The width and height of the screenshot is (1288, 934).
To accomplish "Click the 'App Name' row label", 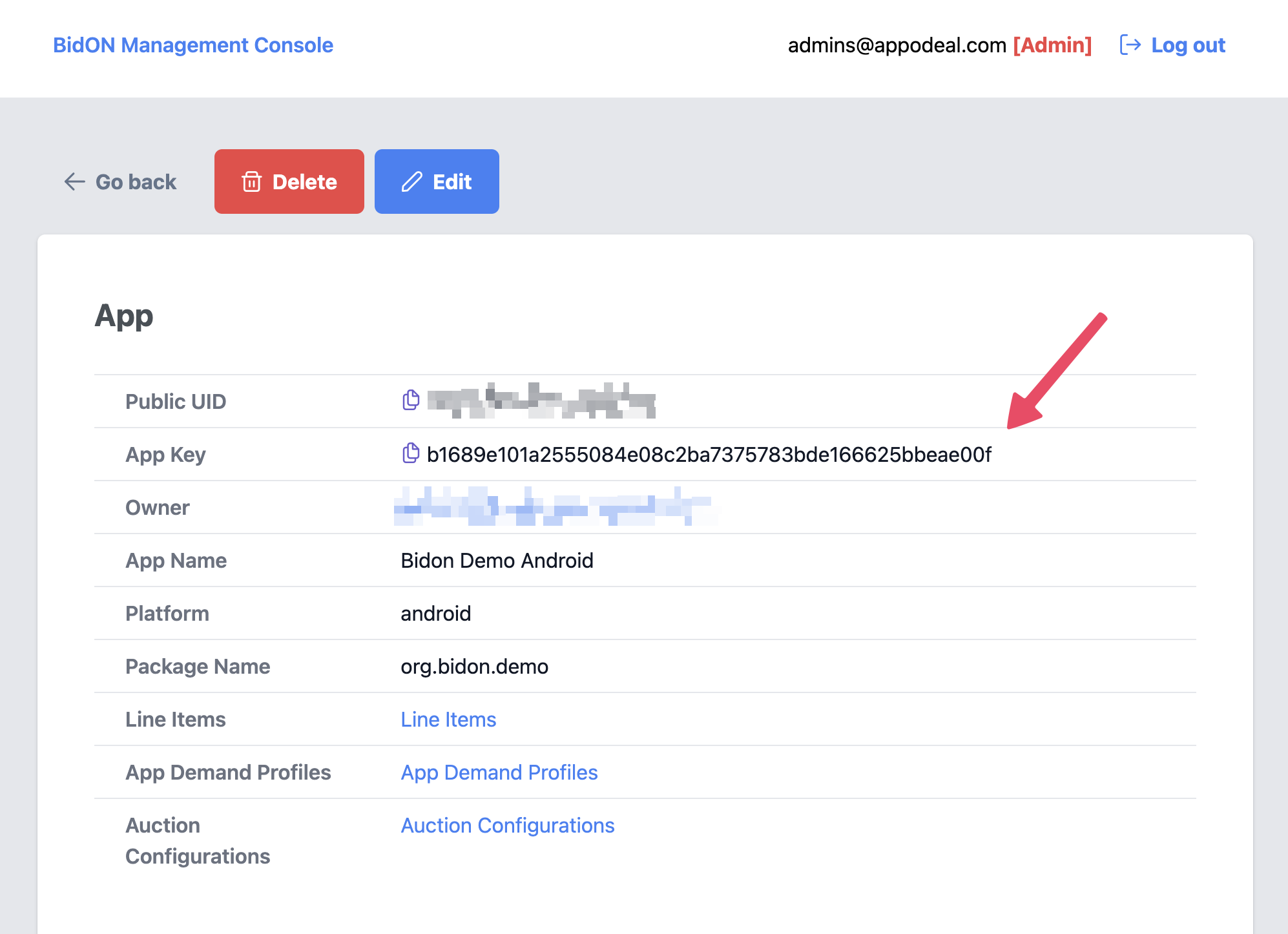I will click(x=176, y=560).
